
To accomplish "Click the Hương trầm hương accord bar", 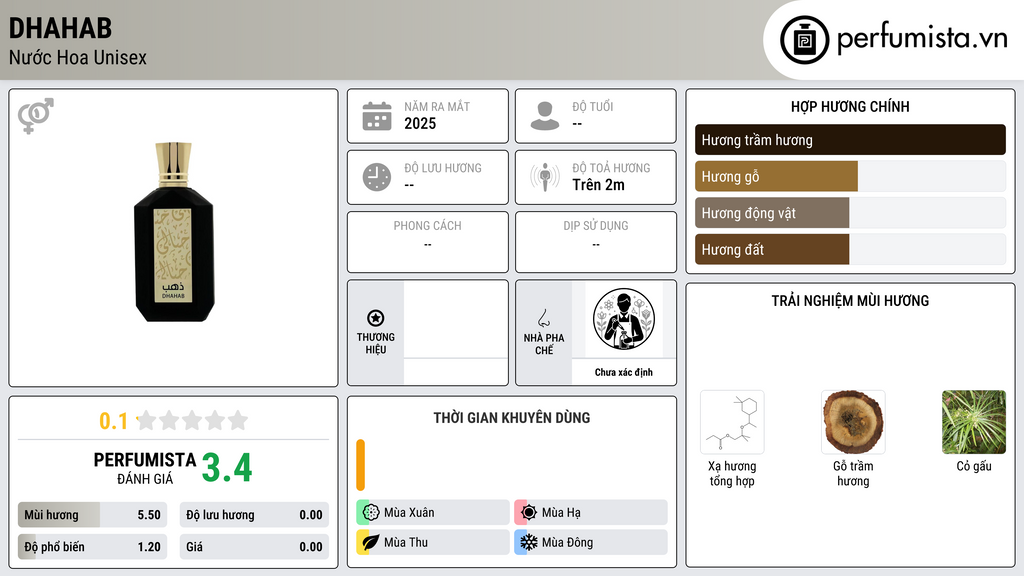I will point(850,140).
